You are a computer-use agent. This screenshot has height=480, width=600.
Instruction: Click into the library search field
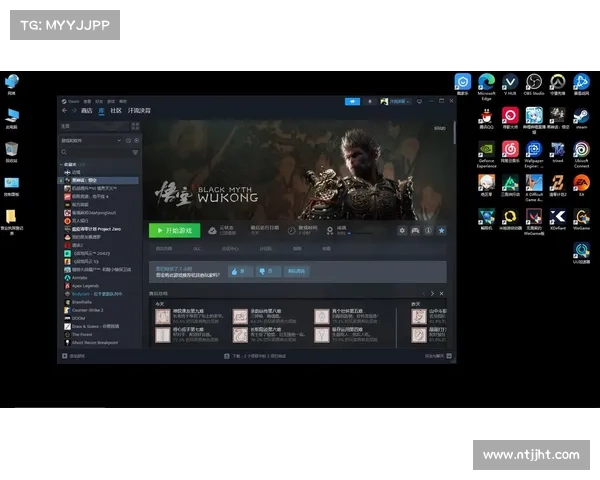click(95, 152)
